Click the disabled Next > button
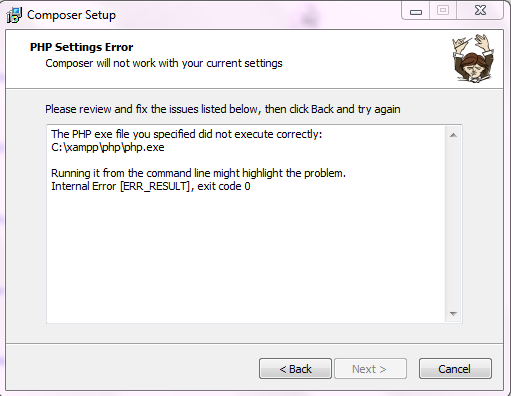 tap(370, 369)
